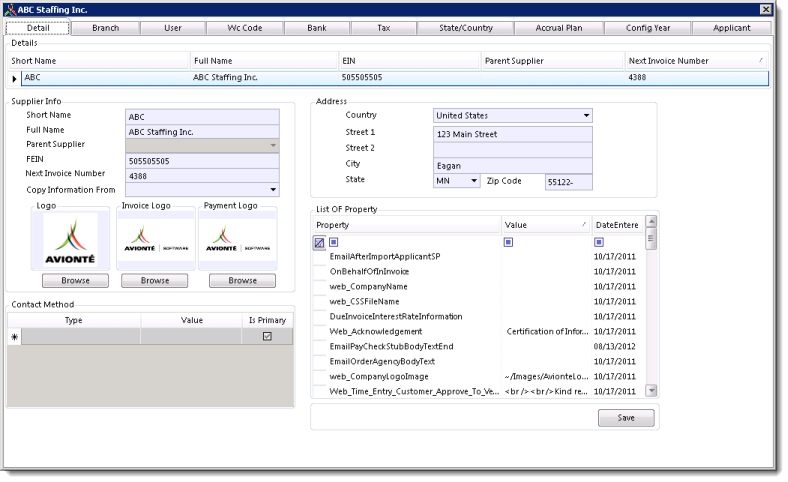This screenshot has height=482, width=788.
Task: Click the Avionté company logo image
Action: tap(68, 243)
